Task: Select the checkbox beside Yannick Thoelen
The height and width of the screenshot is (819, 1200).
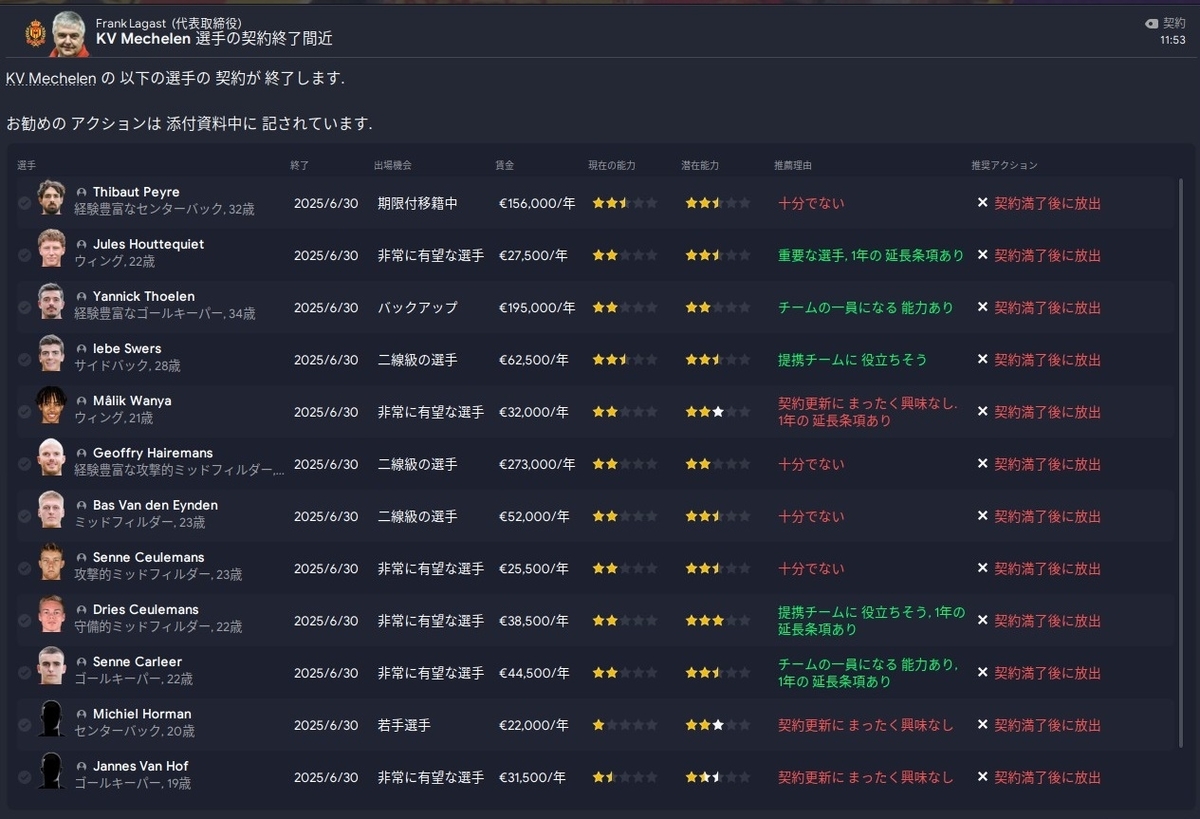Action: click(x=24, y=307)
